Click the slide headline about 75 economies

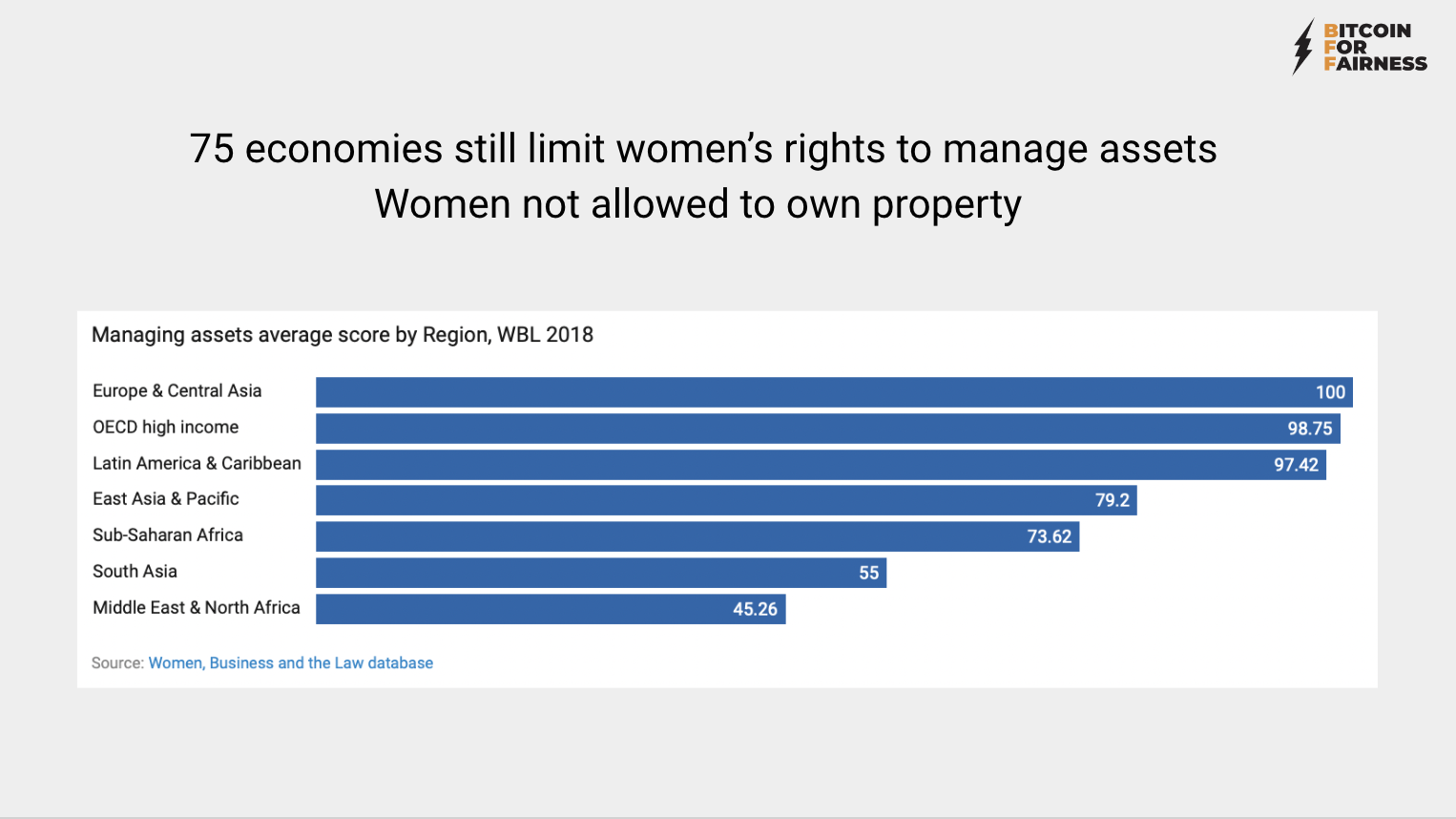pyautogui.click(x=703, y=149)
